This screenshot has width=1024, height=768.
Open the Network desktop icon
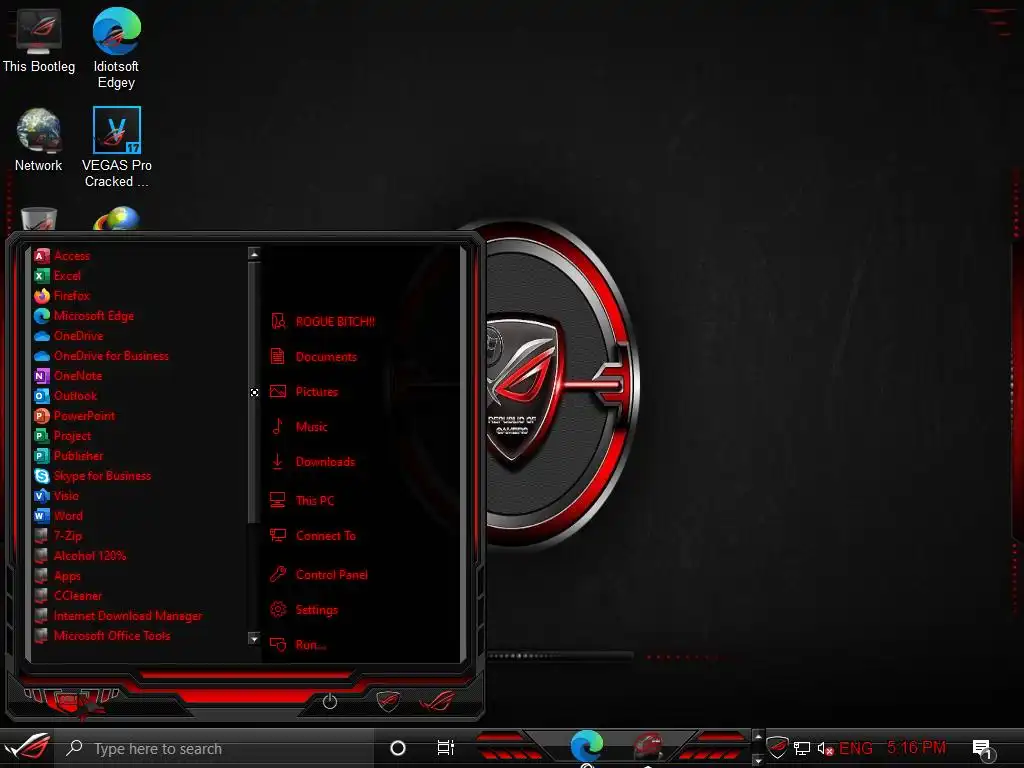[x=39, y=140]
